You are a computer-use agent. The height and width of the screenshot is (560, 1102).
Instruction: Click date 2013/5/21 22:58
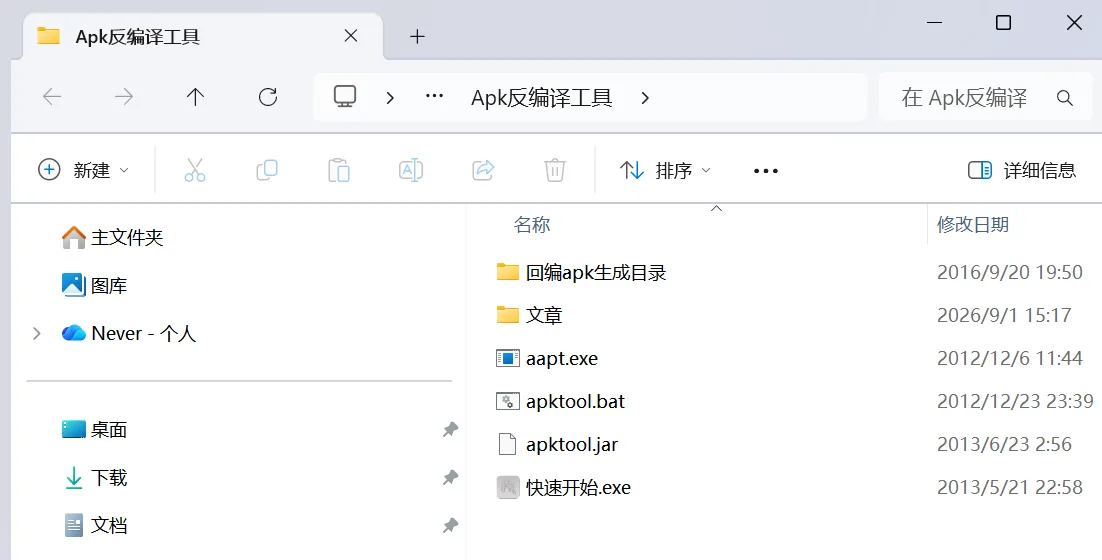pyautogui.click(x=1009, y=487)
